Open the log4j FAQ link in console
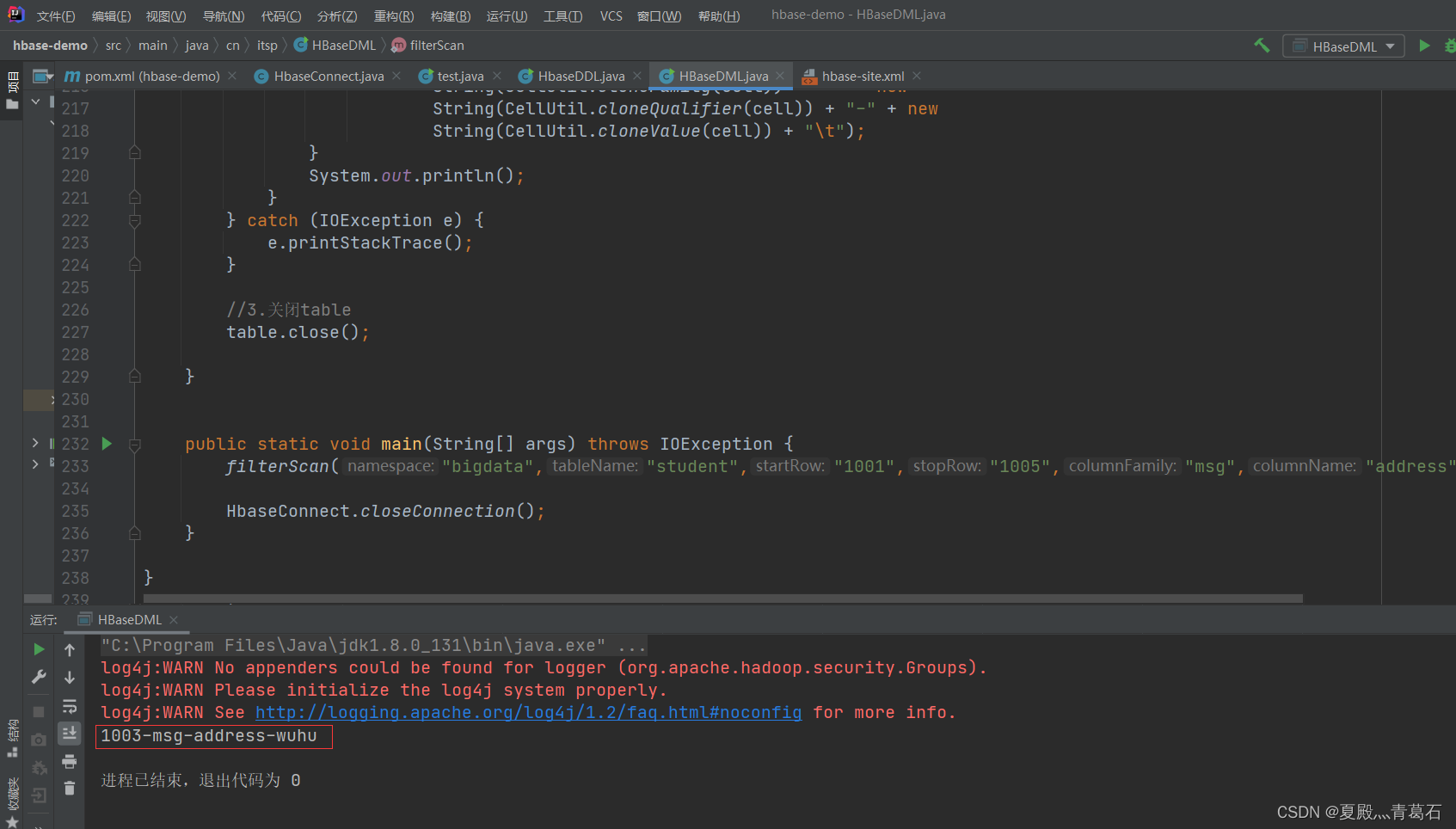This screenshot has width=1456, height=829. point(528,712)
